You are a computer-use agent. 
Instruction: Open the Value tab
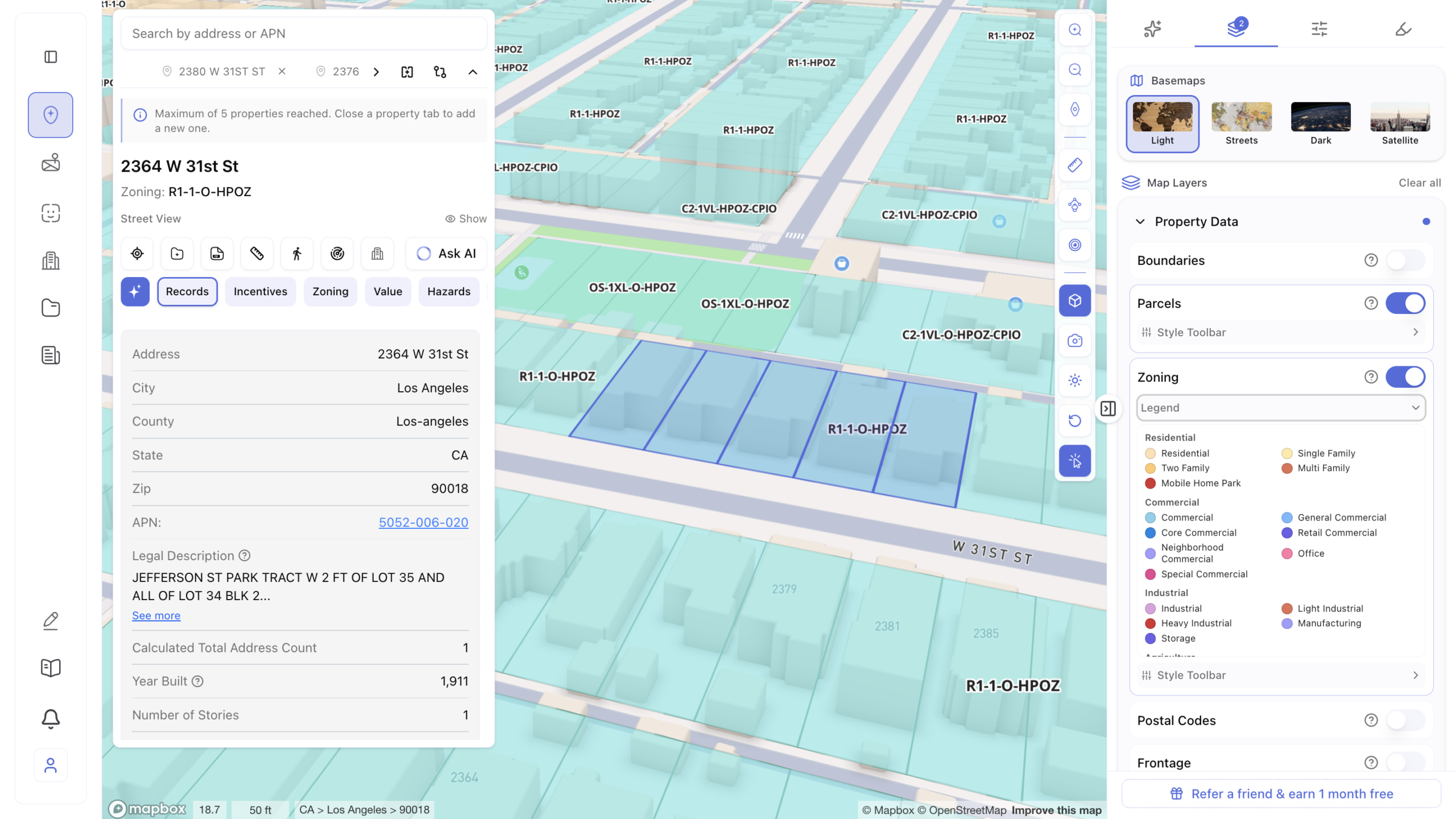coord(387,292)
